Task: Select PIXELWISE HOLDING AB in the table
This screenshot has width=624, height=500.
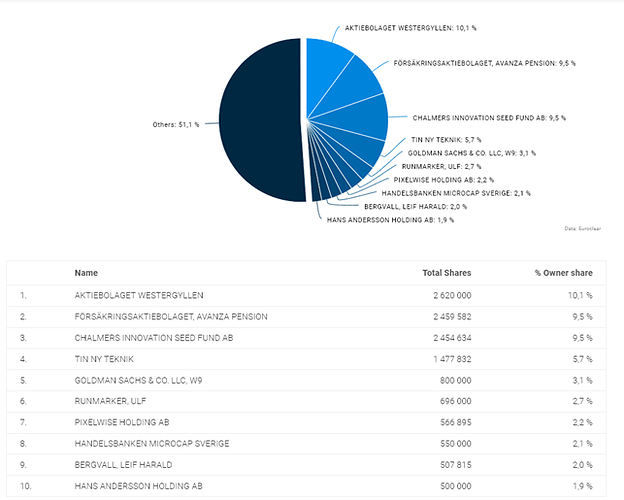Action: tap(122, 422)
